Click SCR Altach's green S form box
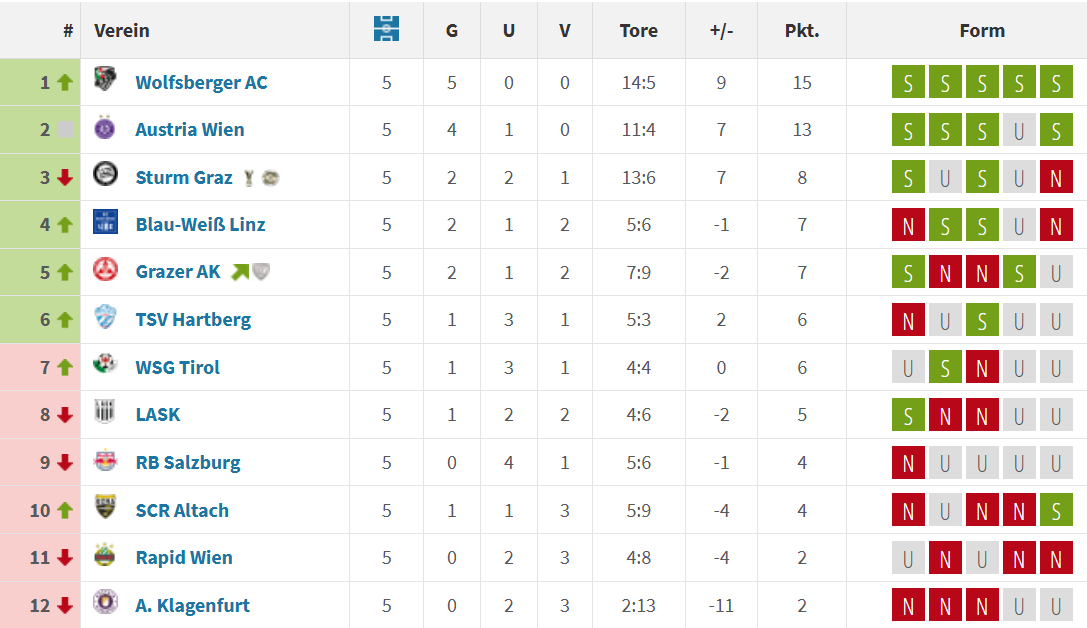 click(x=1056, y=510)
